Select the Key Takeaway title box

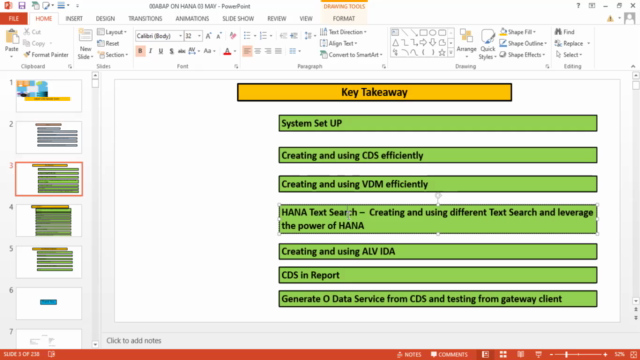tap(374, 92)
